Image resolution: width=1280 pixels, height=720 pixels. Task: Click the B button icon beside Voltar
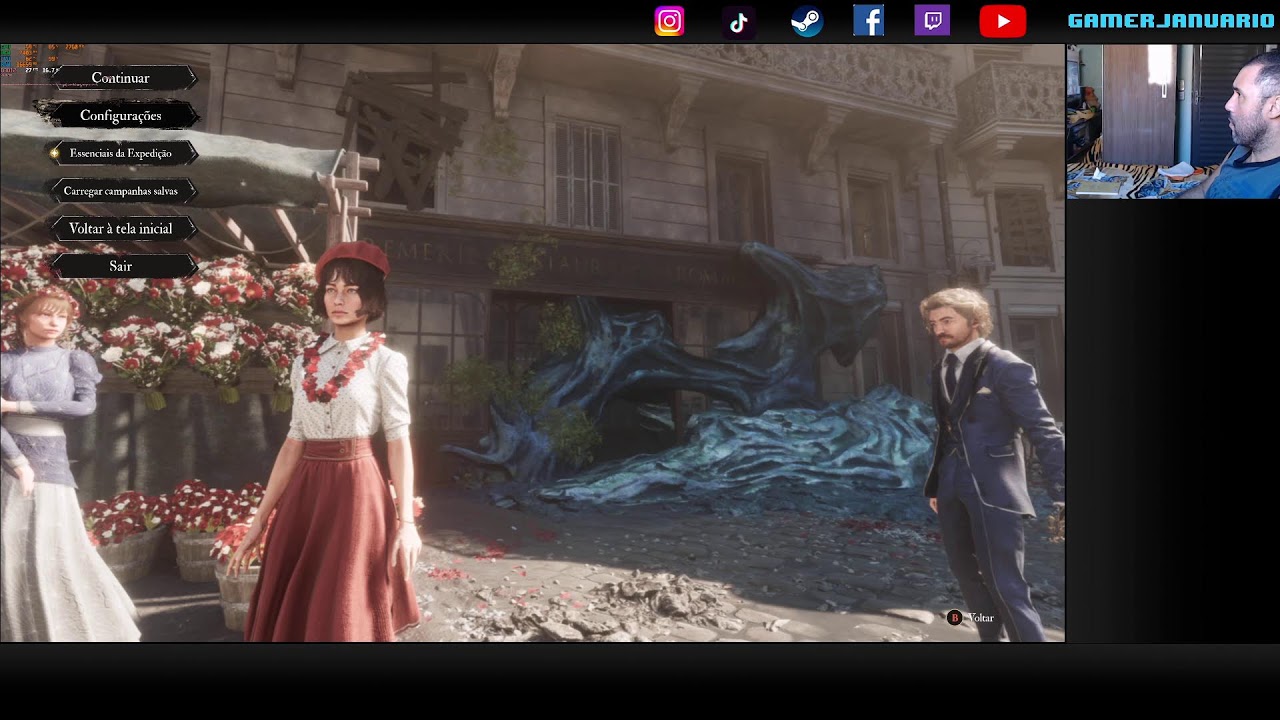954,618
